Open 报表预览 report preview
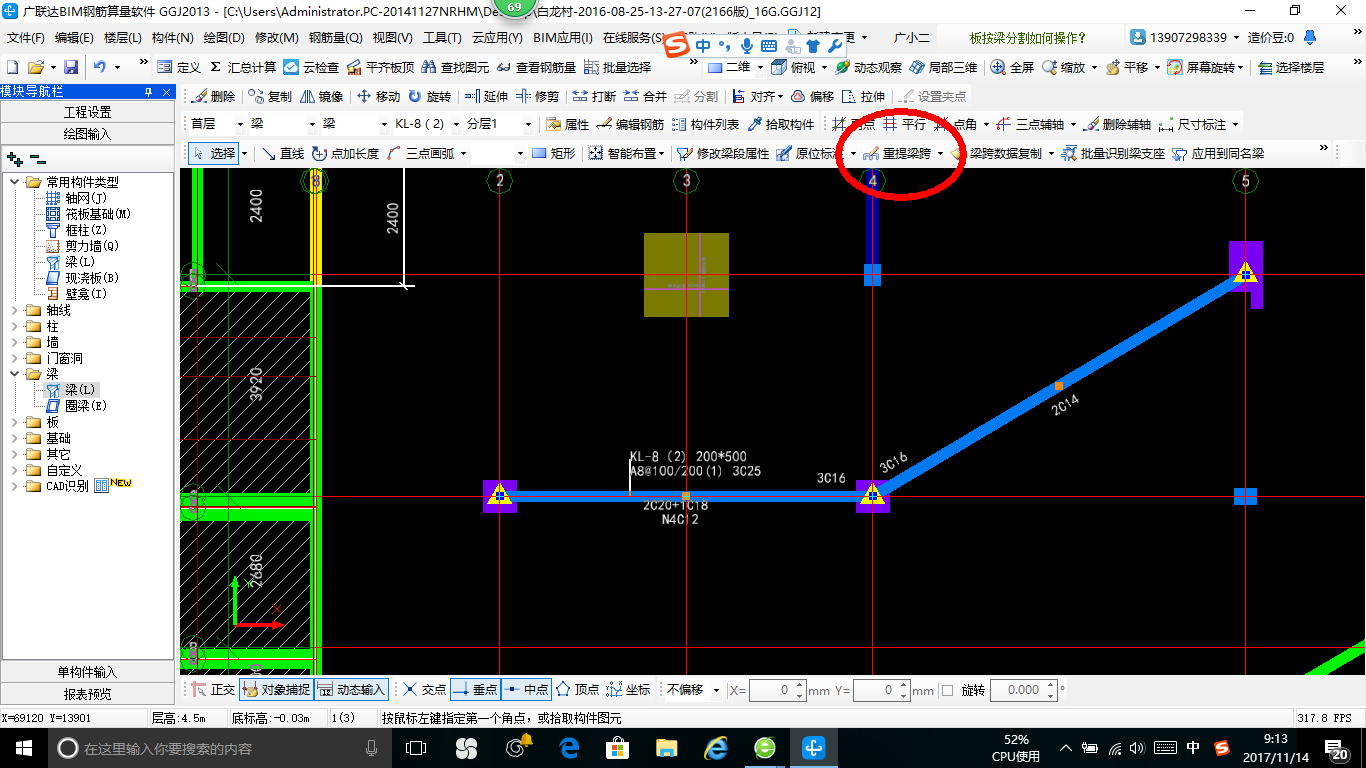Screen dimensions: 1366x768 click(x=88, y=693)
